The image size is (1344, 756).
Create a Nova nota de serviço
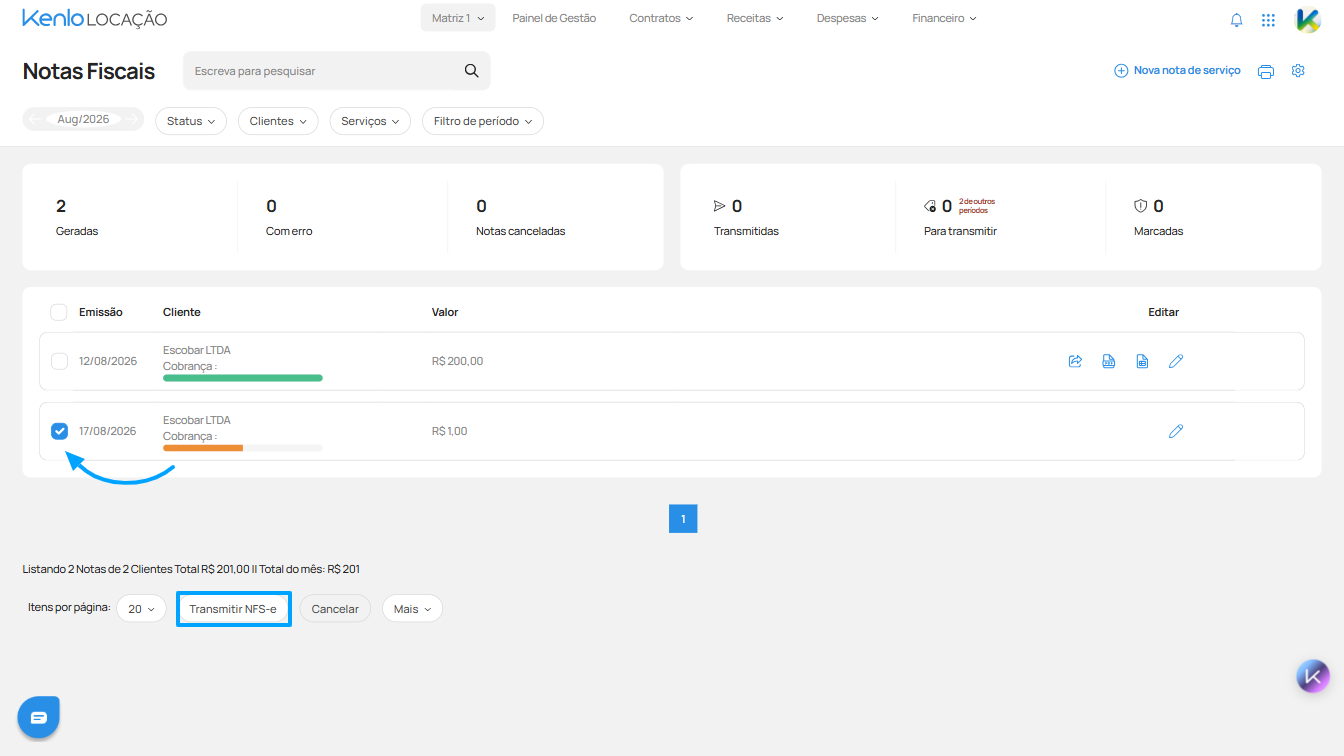point(1177,71)
